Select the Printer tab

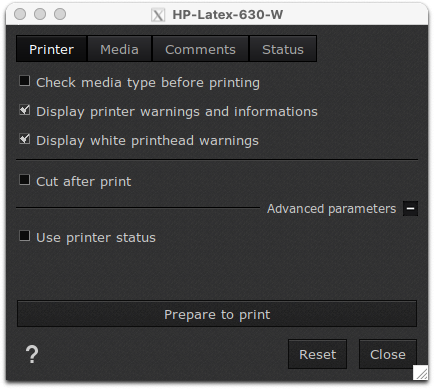[52, 49]
